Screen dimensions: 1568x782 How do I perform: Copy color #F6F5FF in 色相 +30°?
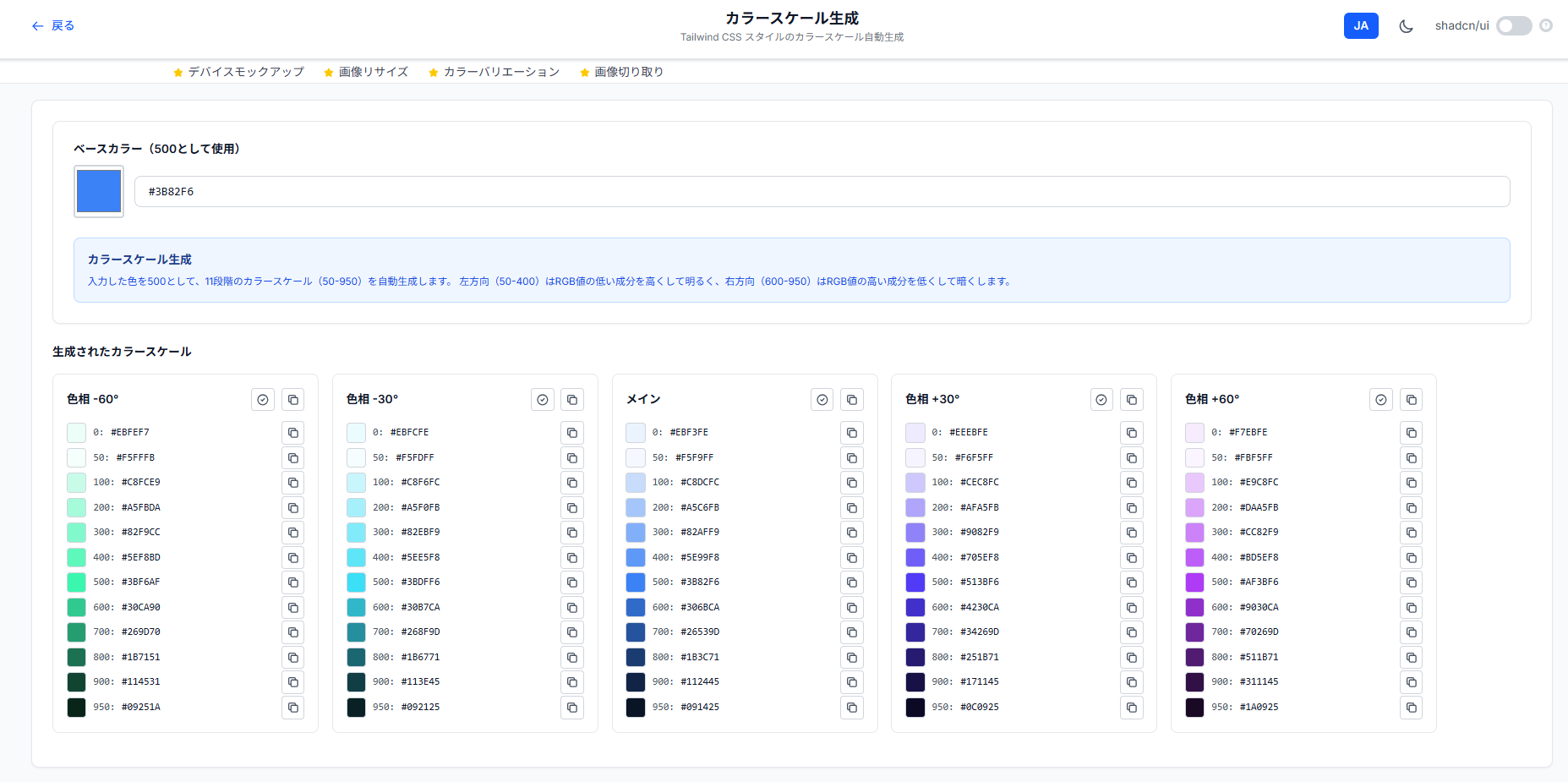1132,458
